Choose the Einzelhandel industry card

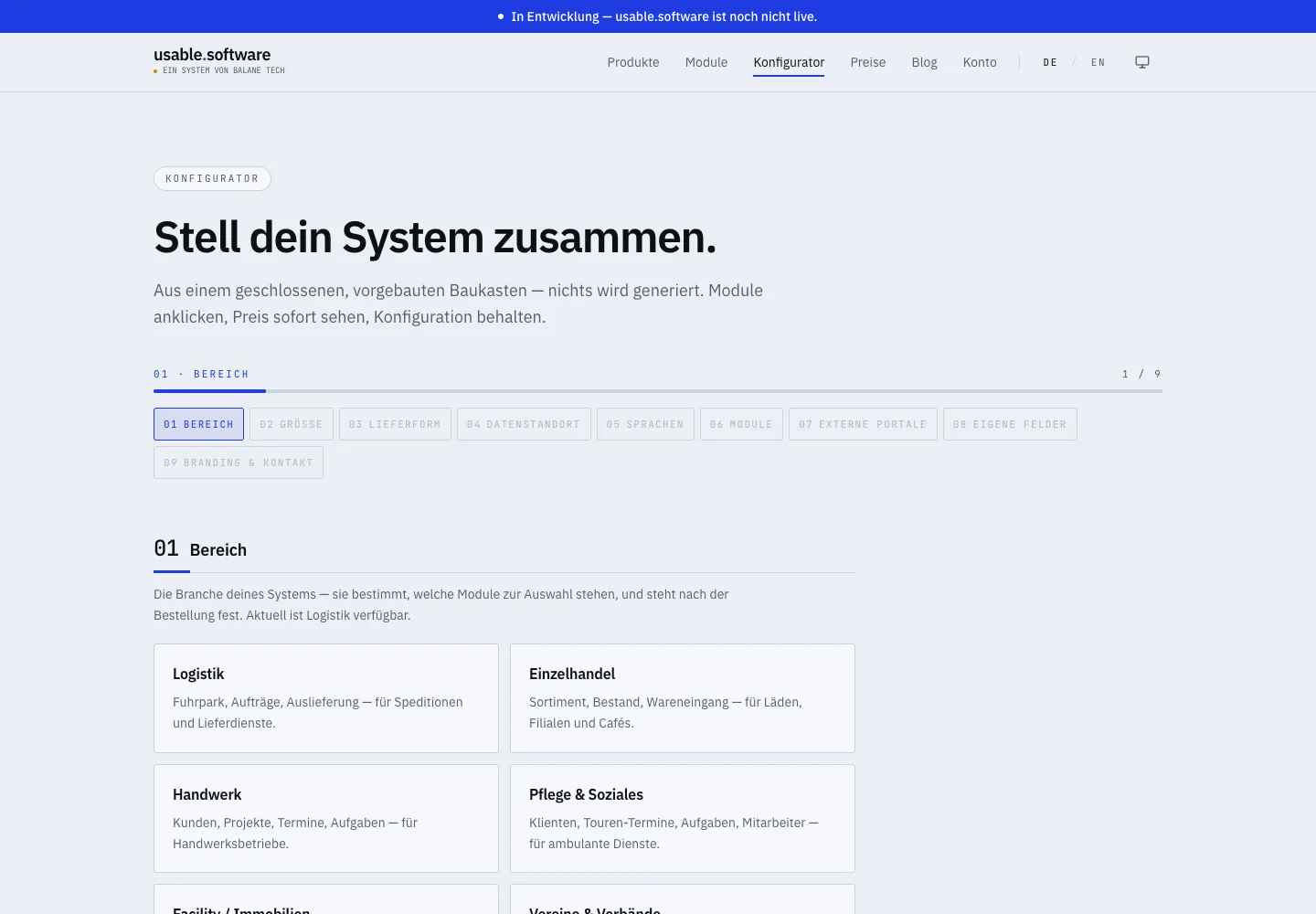pos(683,698)
